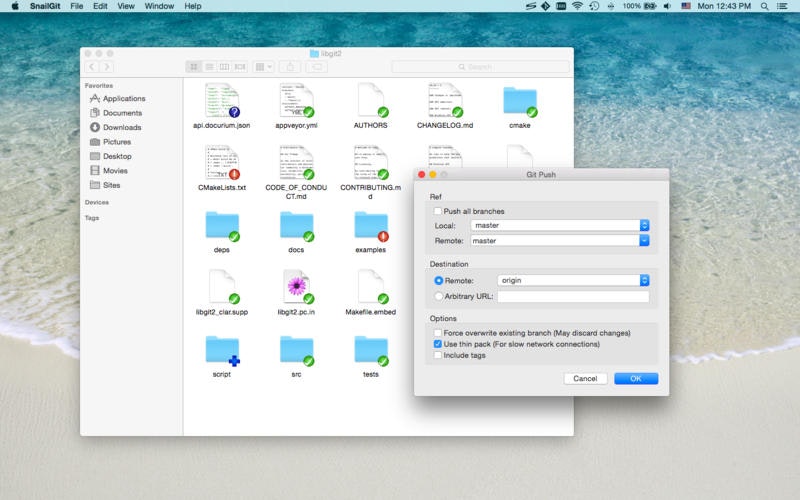
Task: Open the deps folder icon
Action: pyautogui.click(x=222, y=226)
